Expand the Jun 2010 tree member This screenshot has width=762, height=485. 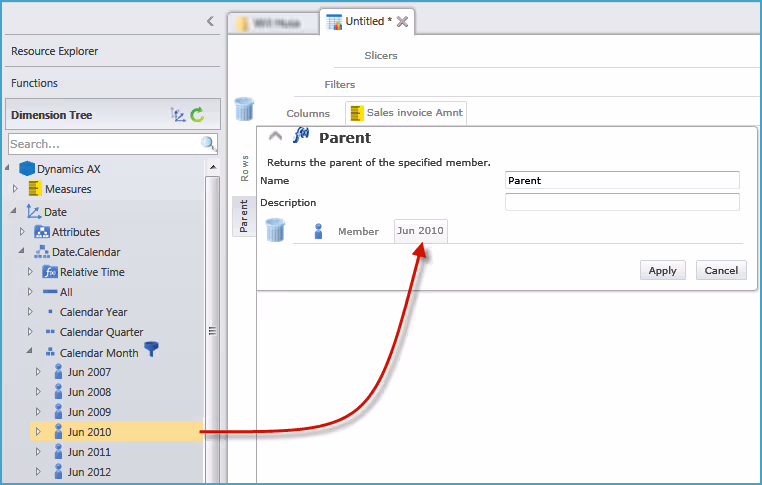[x=39, y=432]
